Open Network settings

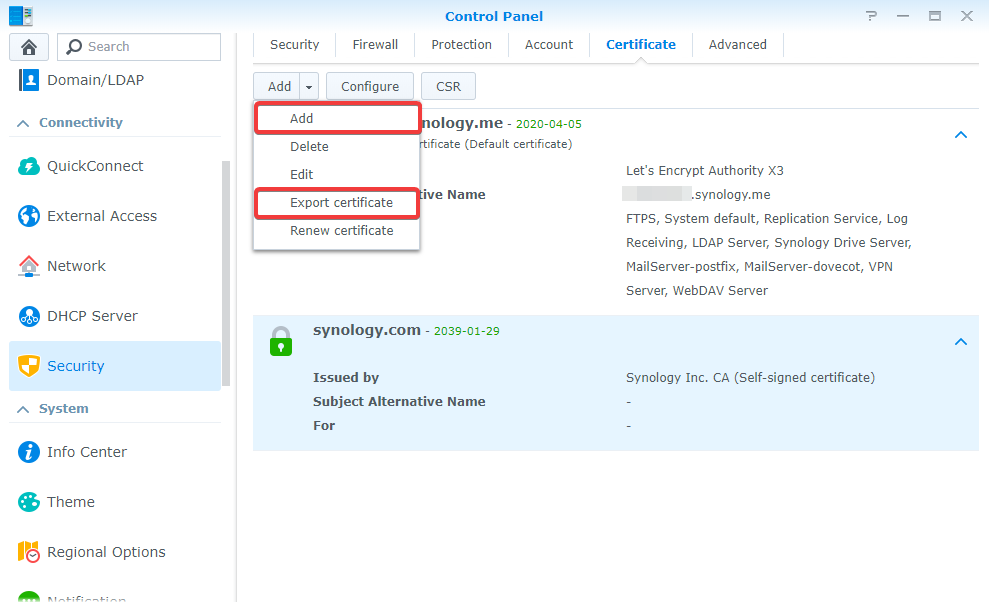click(x=76, y=266)
